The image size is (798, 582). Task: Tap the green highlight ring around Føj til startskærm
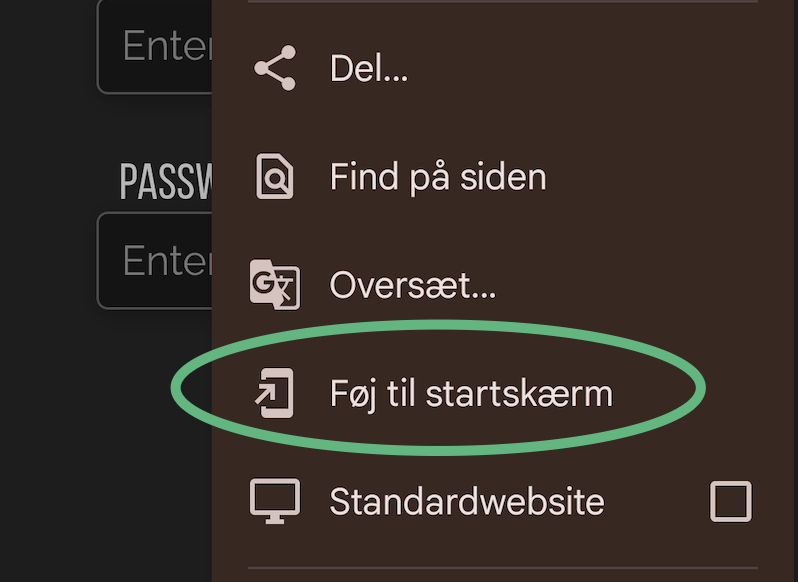[438, 326]
